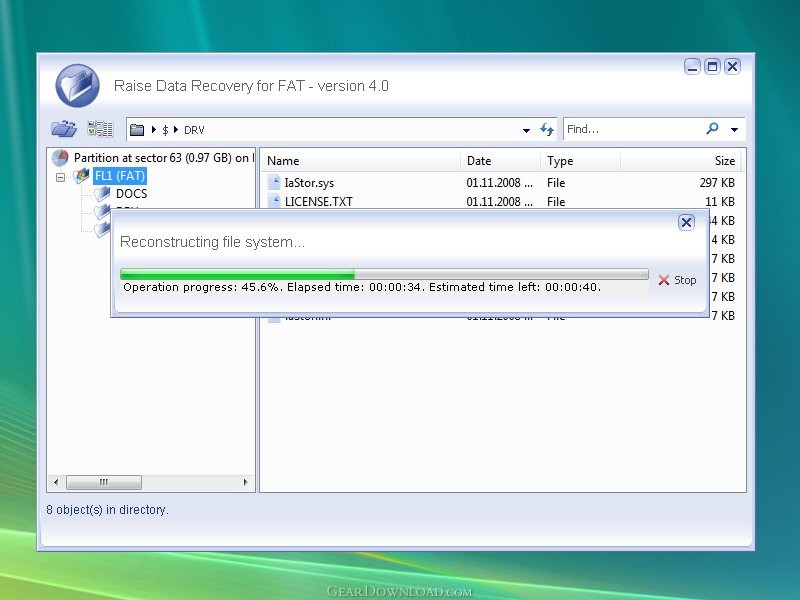Close the Reconstructing file system dialog
The width and height of the screenshot is (800, 600).
point(686,222)
